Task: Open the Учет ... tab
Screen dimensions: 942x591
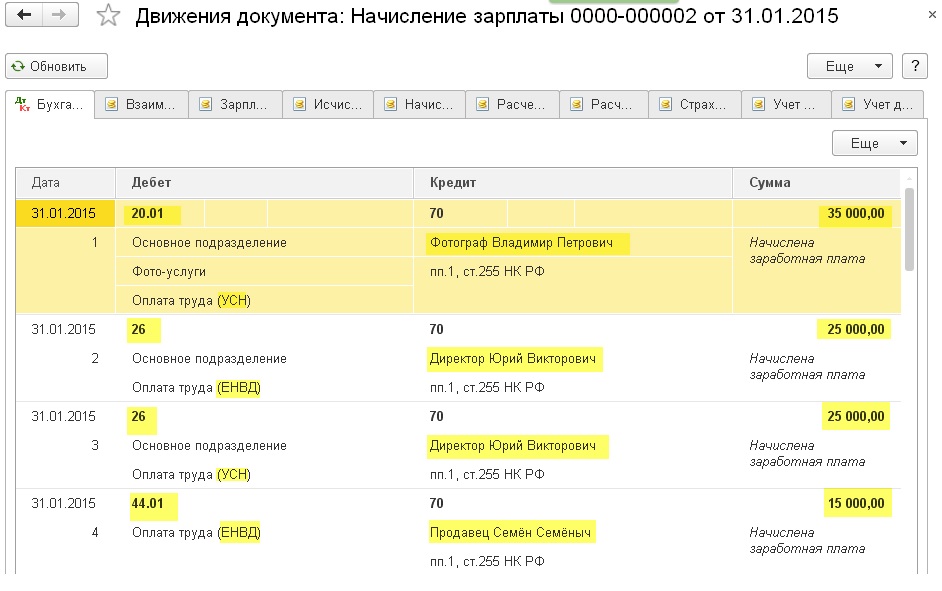Action: (786, 105)
